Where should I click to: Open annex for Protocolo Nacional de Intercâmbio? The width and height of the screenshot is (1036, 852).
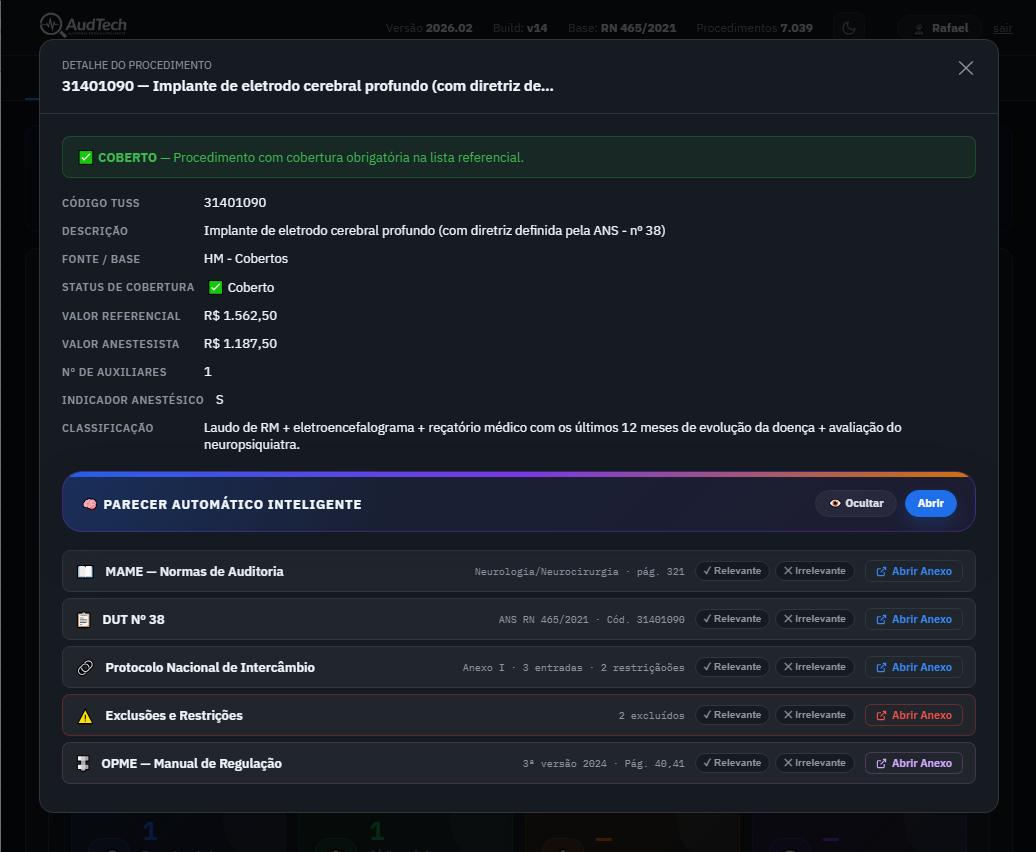914,667
